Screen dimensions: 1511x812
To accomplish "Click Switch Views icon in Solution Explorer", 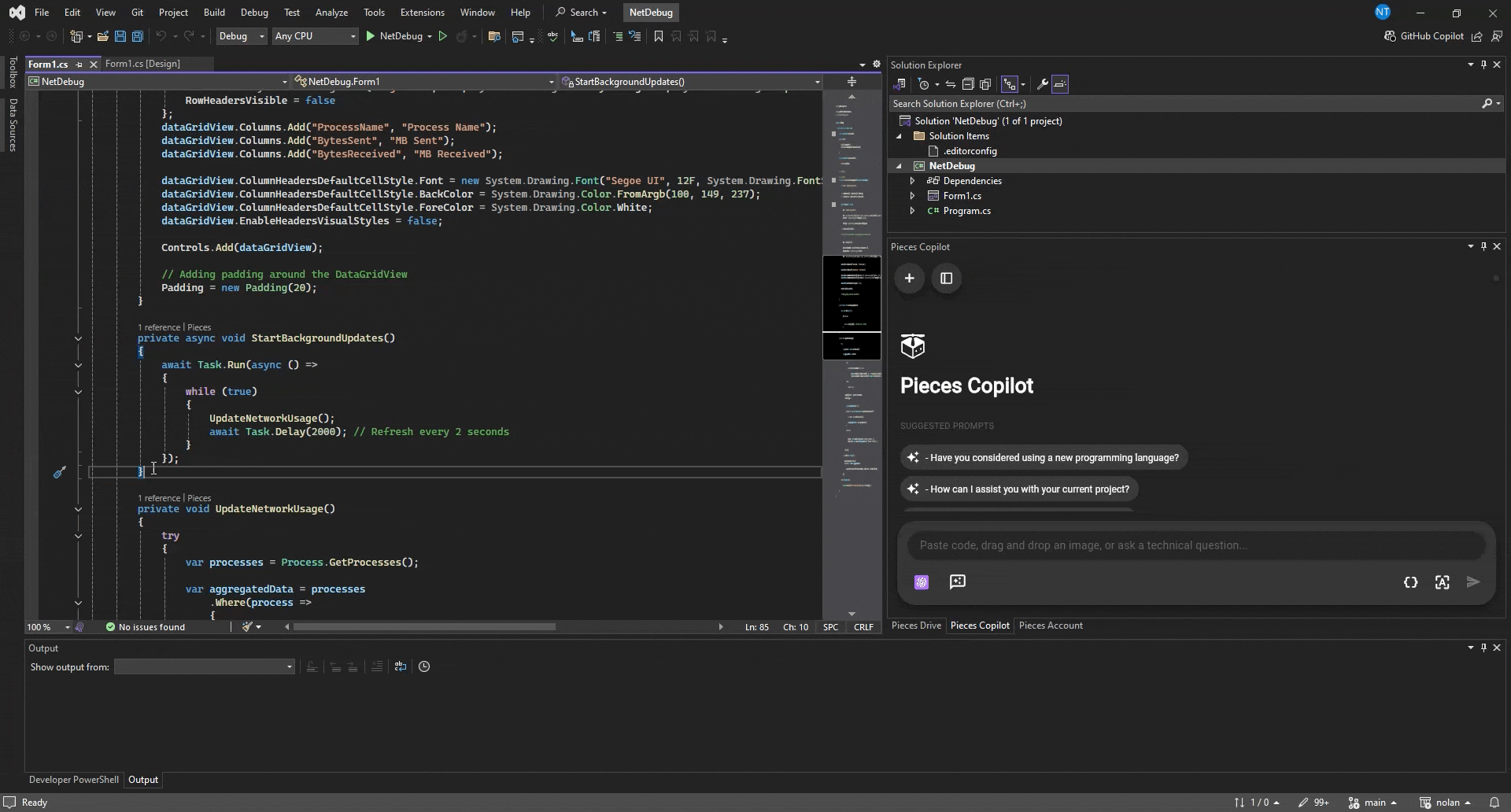I will click(x=900, y=84).
